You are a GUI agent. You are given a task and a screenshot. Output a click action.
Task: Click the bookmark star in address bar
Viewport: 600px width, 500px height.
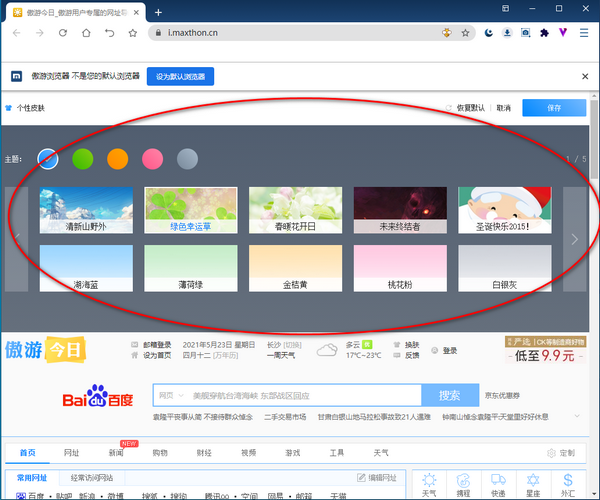pyautogui.click(x=465, y=33)
